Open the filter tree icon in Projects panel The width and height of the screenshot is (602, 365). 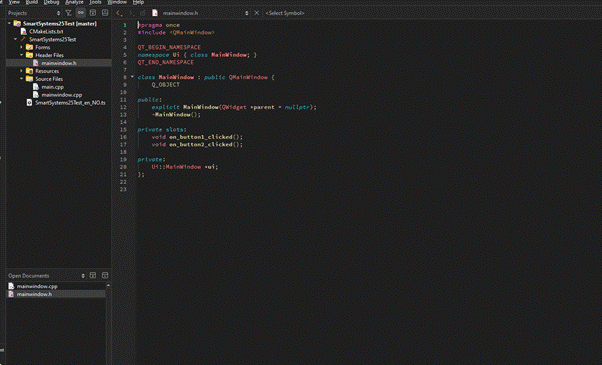click(x=68, y=13)
